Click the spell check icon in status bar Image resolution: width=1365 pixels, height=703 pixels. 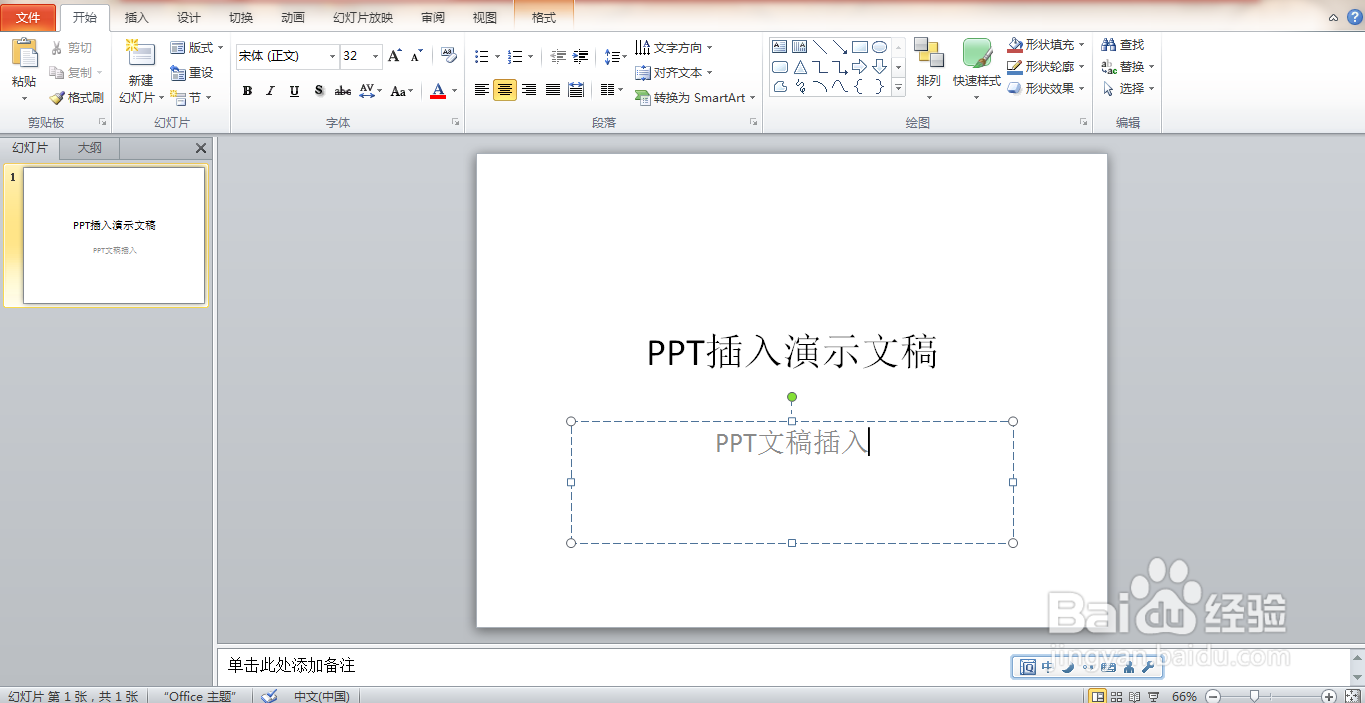coord(269,696)
